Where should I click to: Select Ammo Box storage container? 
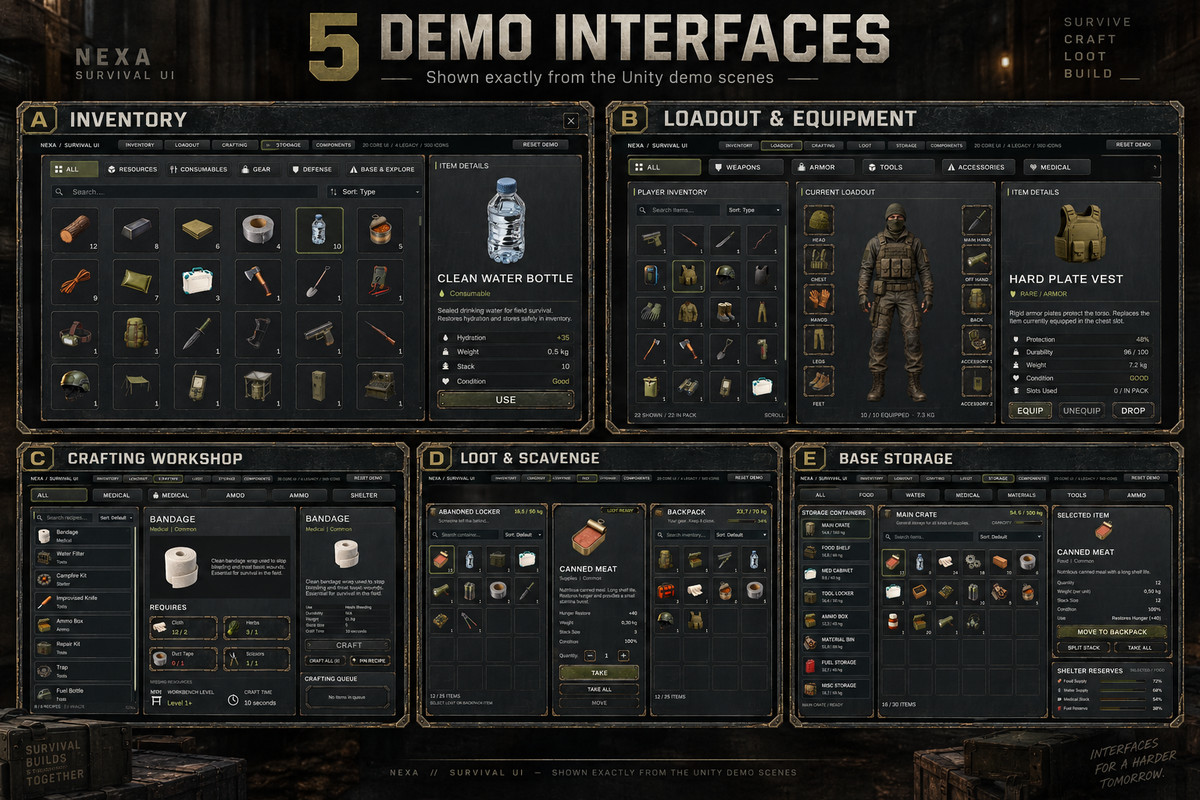point(836,619)
